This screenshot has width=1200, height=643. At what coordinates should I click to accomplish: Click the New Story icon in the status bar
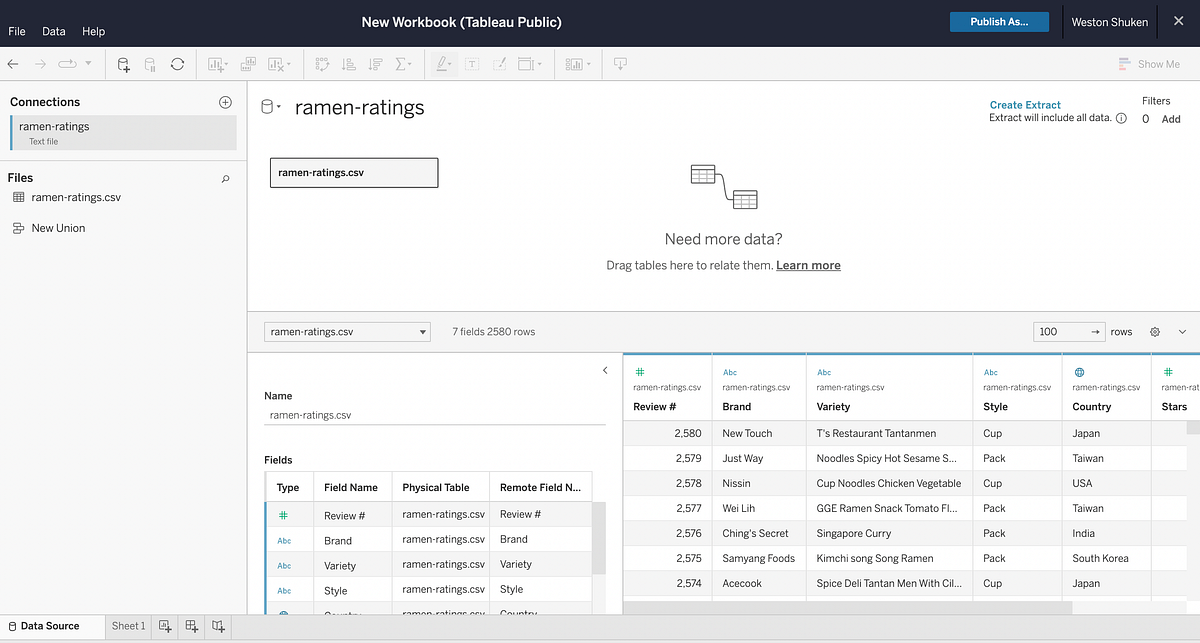(218, 626)
